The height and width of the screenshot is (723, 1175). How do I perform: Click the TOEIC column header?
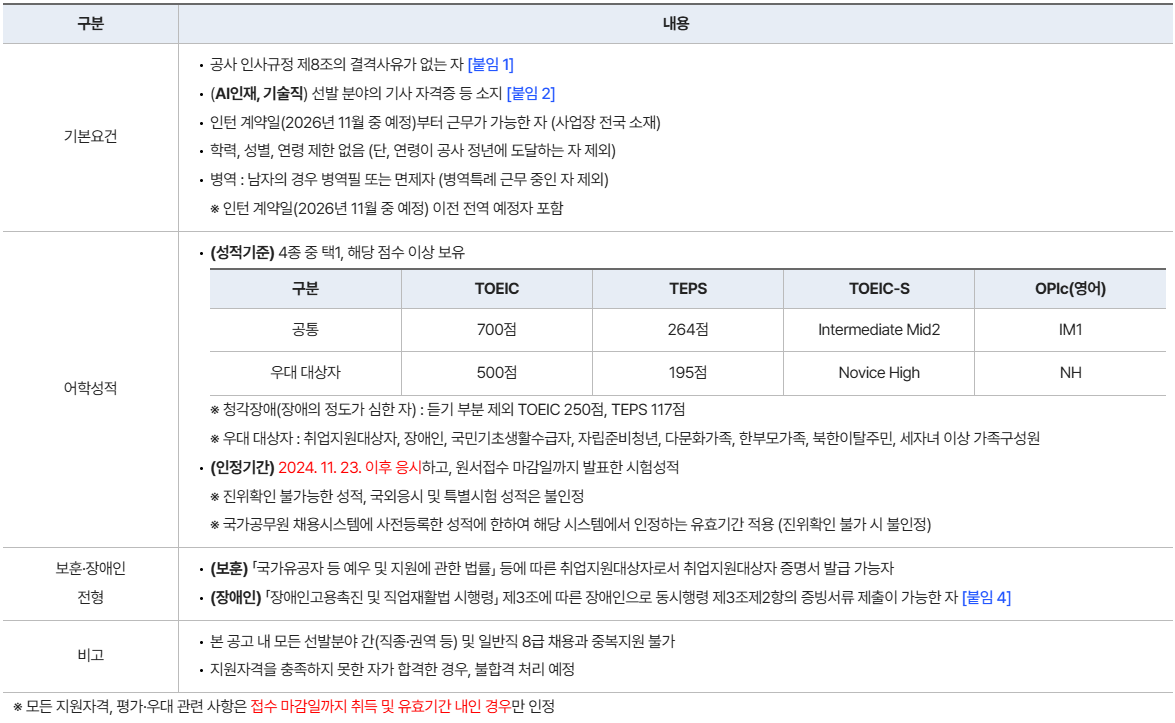coord(497,289)
